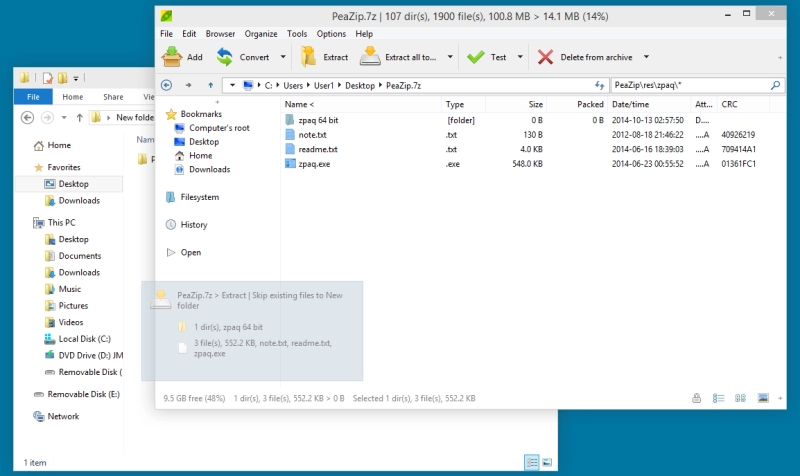Select the note.txt file
This screenshot has width=800, height=476.
(x=312, y=135)
